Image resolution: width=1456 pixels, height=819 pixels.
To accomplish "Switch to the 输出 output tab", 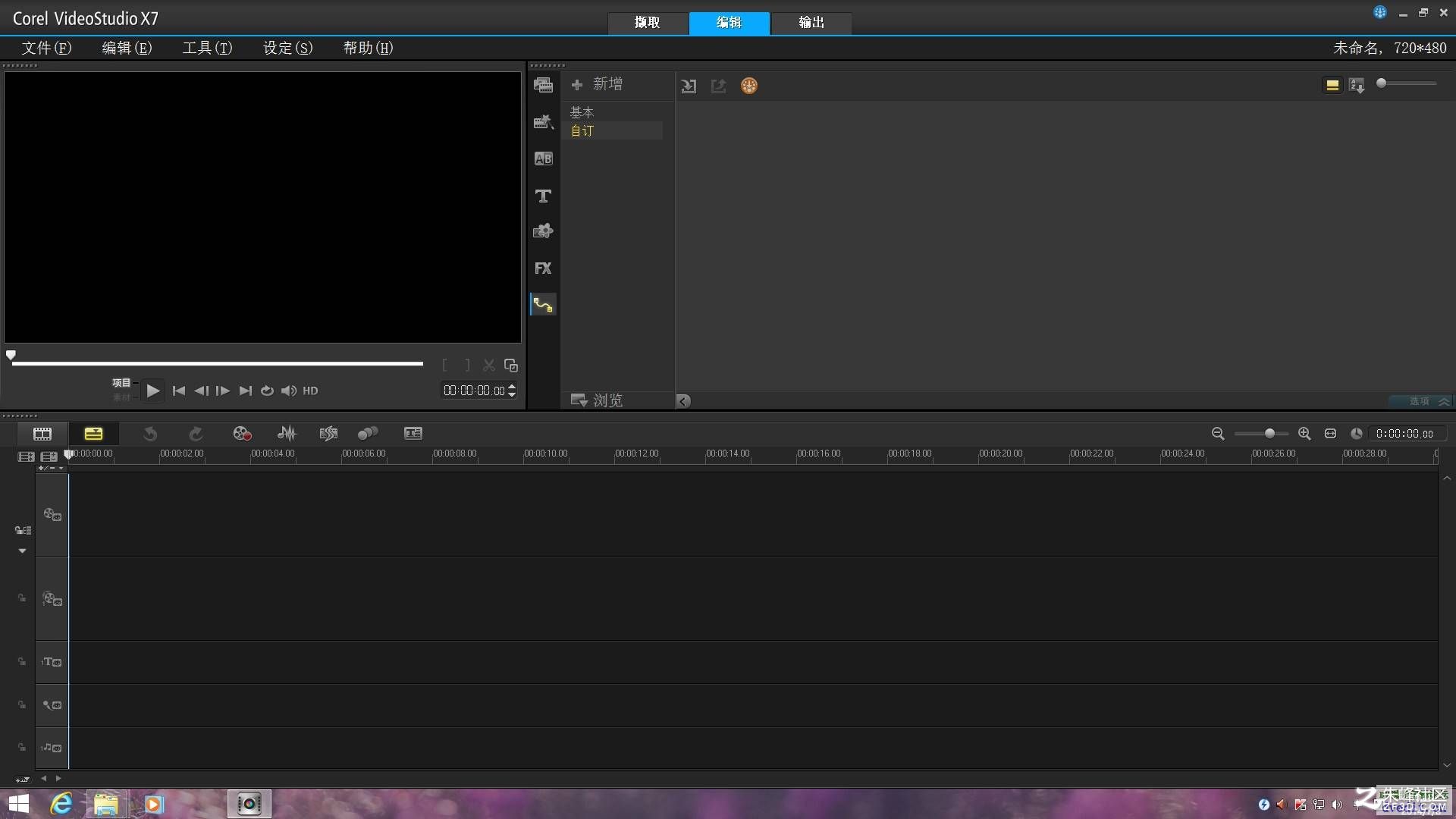I will [811, 23].
